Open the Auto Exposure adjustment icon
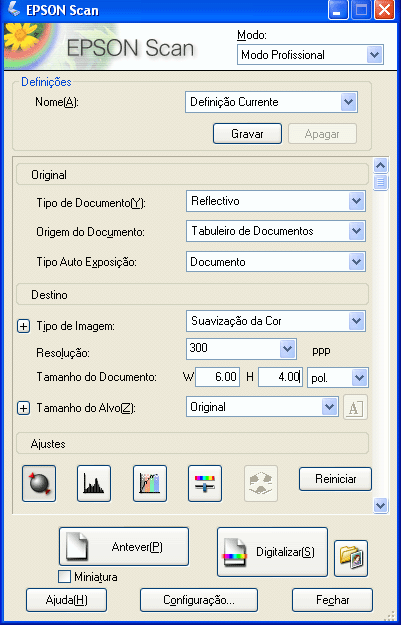The height and width of the screenshot is (625, 401). pos(39,483)
